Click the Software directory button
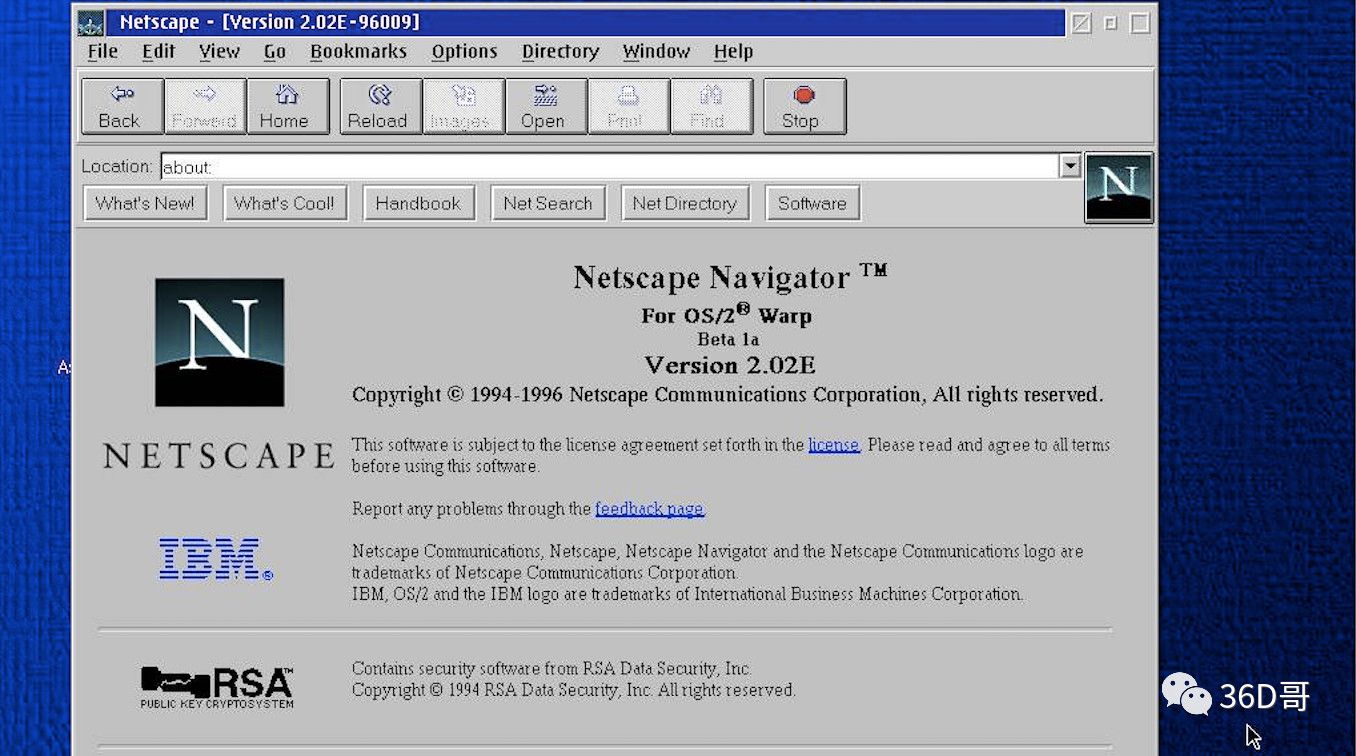This screenshot has height=756, width=1356. 812,203
